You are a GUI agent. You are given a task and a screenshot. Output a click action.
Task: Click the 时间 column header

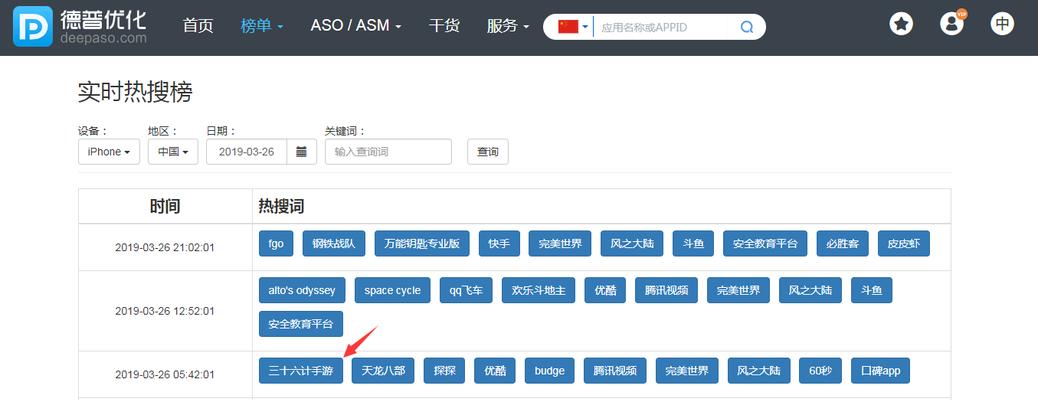point(165,207)
